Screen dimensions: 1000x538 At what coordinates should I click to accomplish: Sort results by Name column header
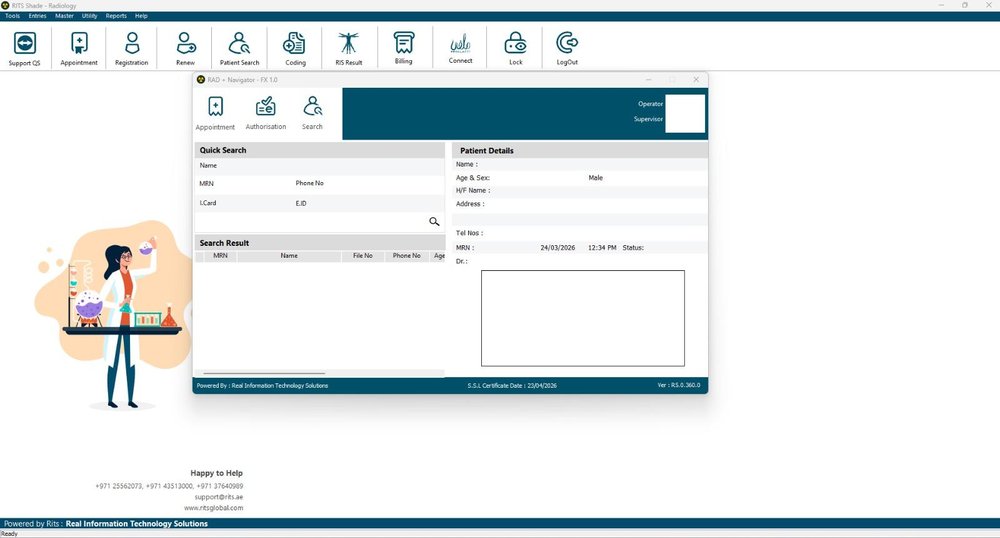(x=289, y=256)
